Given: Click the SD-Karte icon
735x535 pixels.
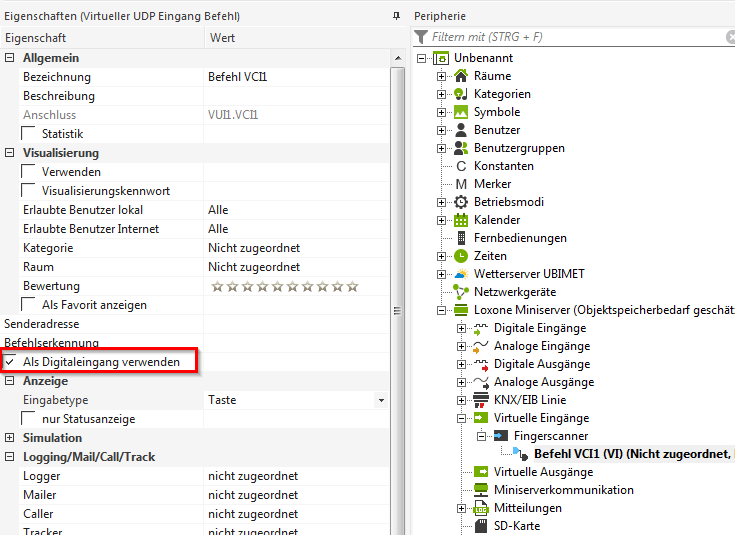Looking at the screenshot, I should tap(481, 526).
